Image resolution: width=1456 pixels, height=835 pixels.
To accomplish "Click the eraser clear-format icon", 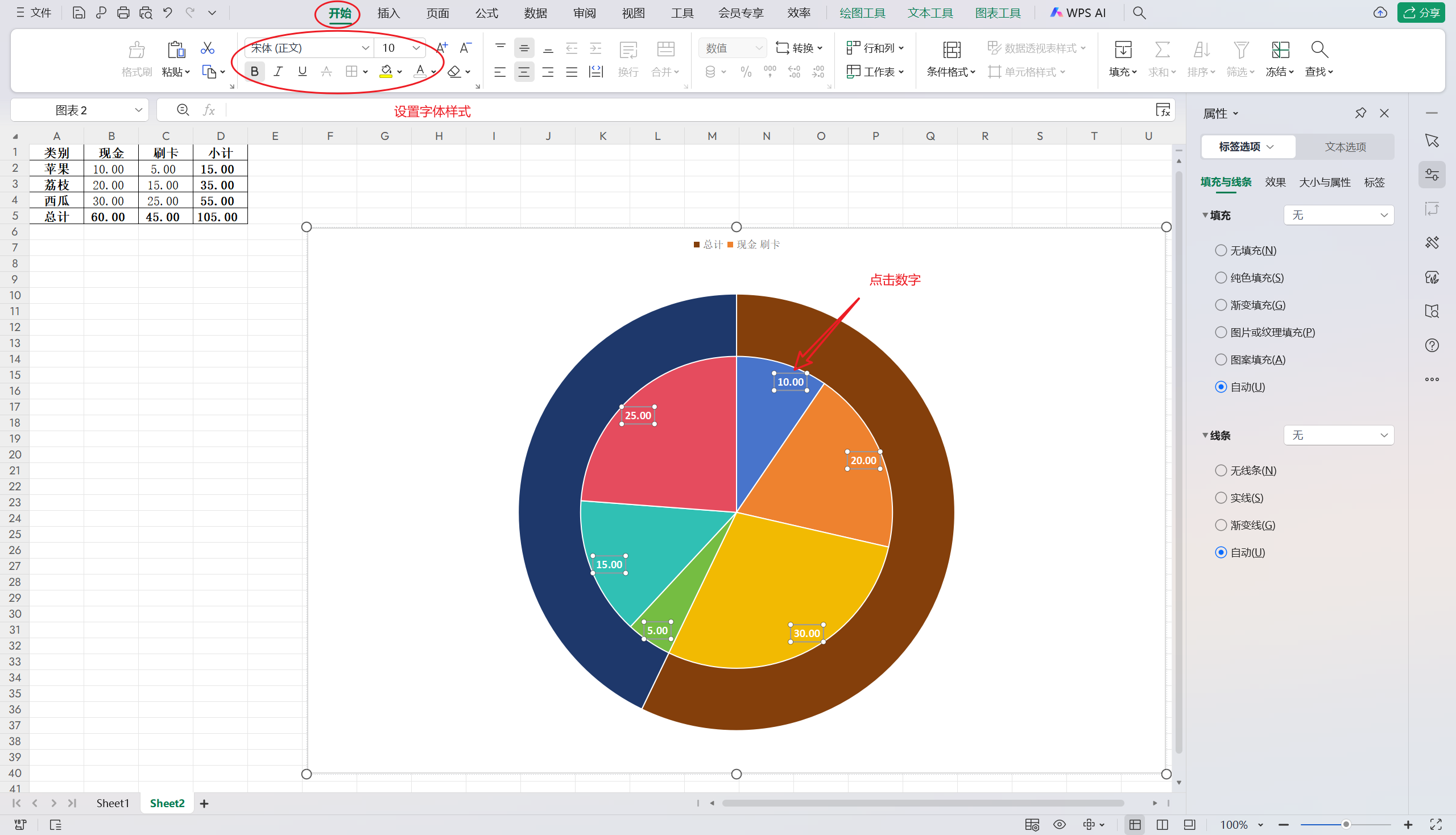I will point(454,72).
